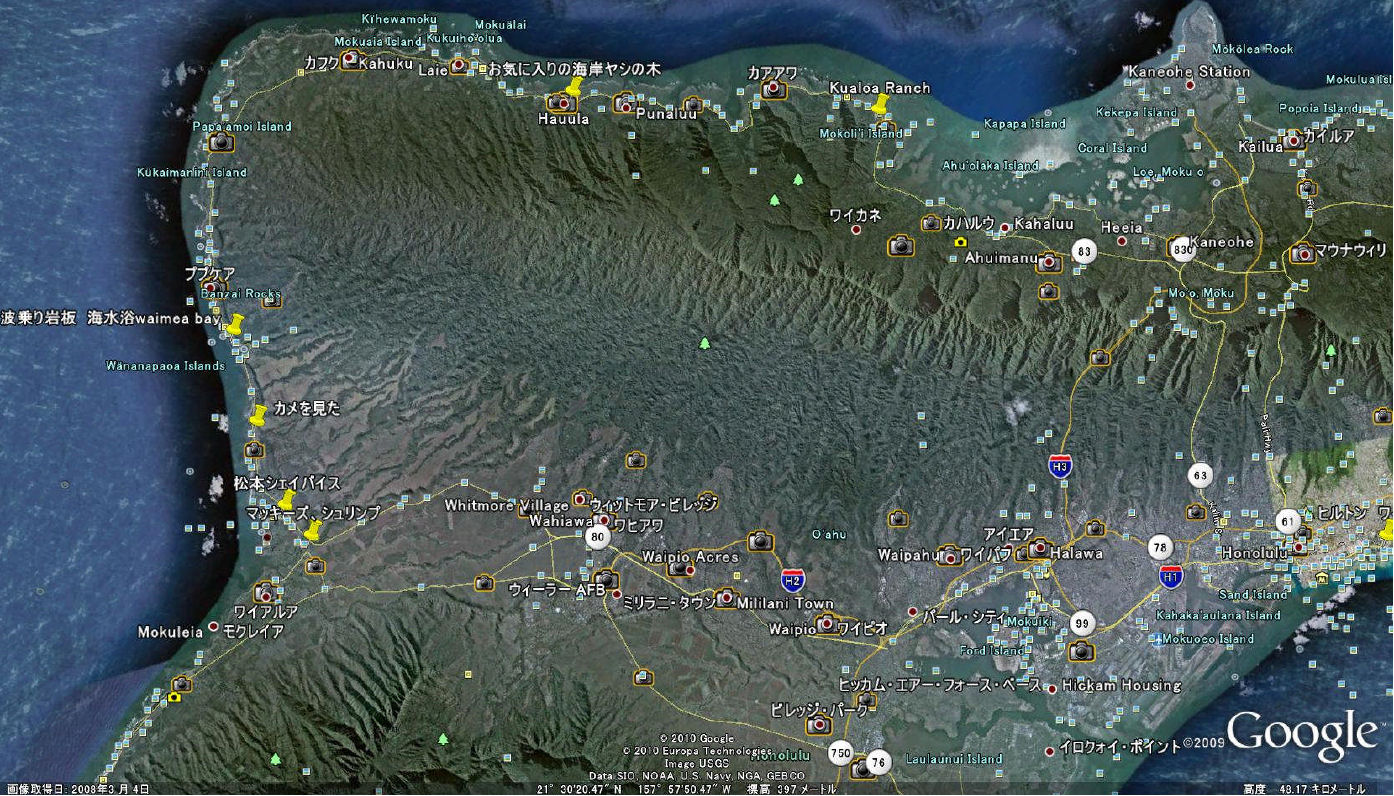Click the route 63 road marker

tap(1201, 476)
